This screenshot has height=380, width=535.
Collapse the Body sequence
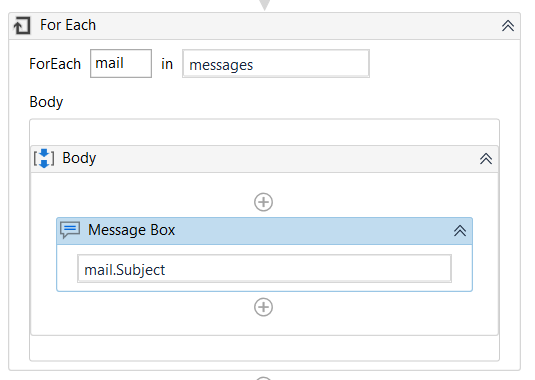coord(486,159)
